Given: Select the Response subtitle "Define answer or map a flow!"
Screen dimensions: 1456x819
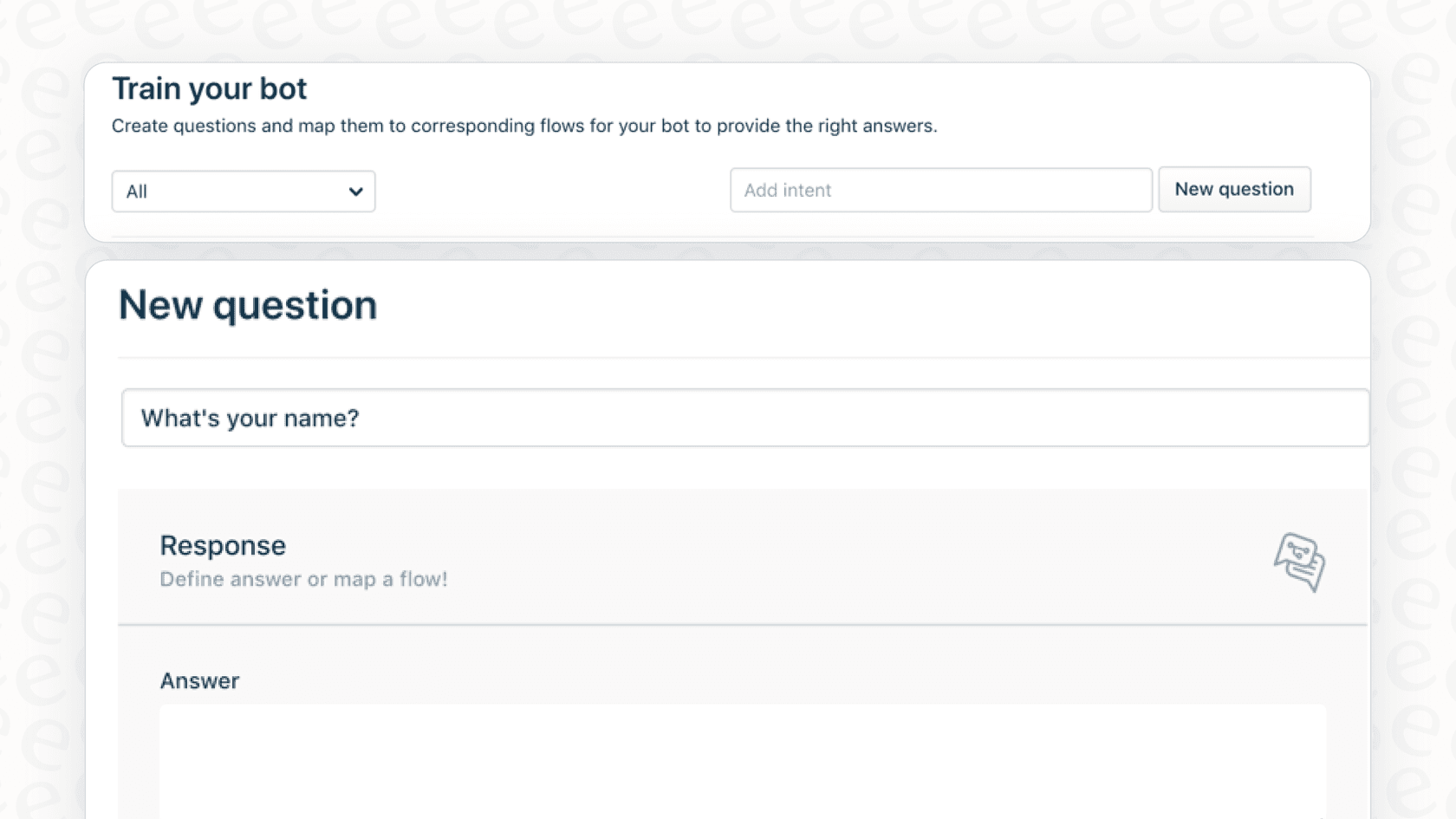Looking at the screenshot, I should click(303, 579).
